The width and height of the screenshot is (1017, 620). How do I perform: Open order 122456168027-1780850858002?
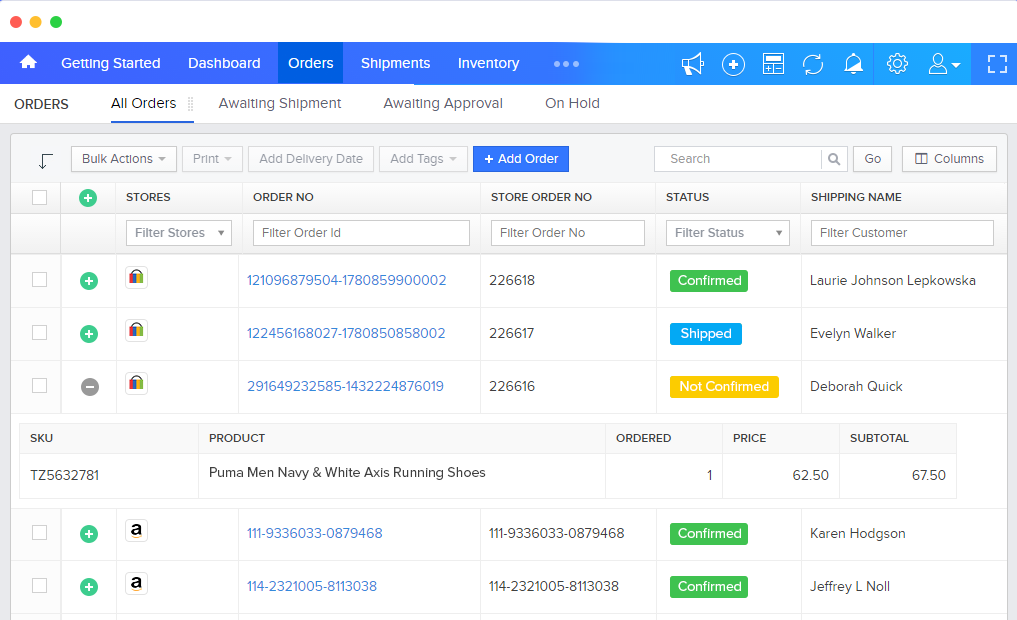pos(346,333)
